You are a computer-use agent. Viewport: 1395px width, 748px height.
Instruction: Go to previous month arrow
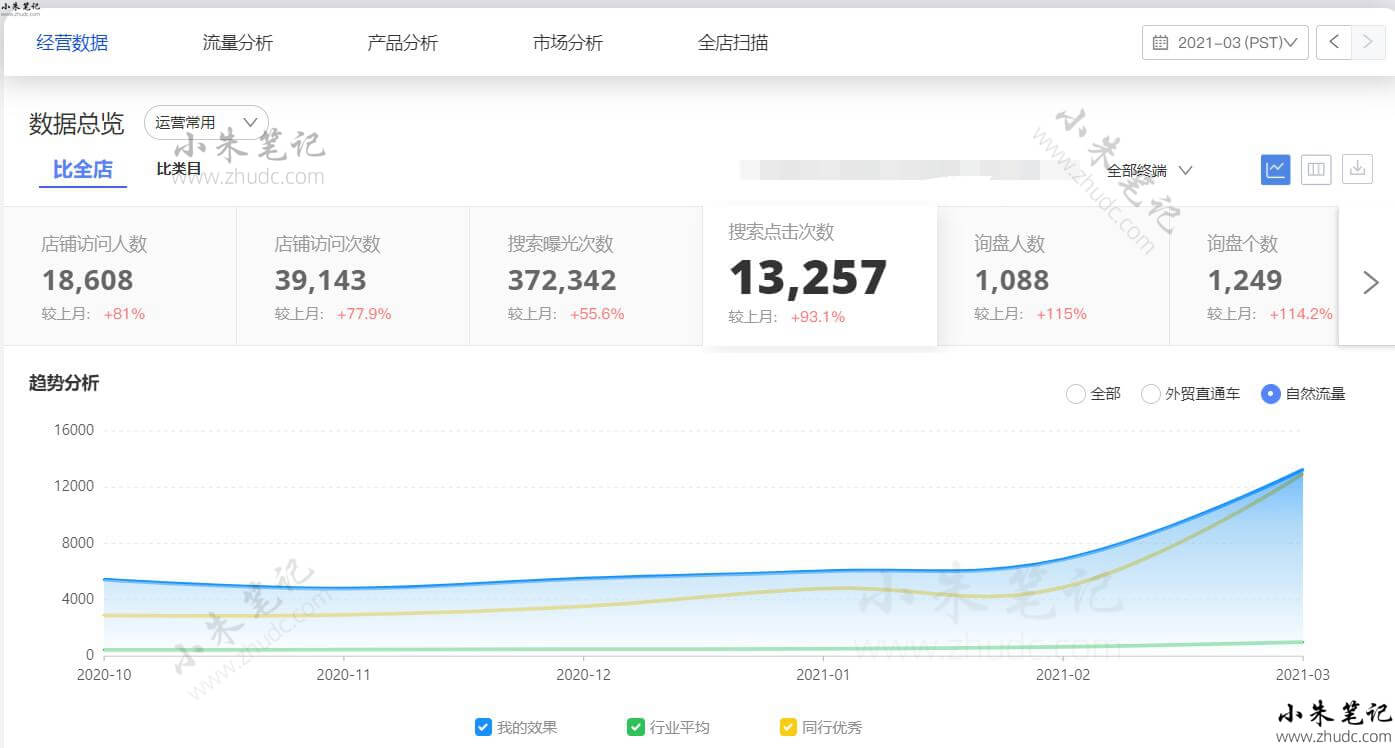[1334, 43]
